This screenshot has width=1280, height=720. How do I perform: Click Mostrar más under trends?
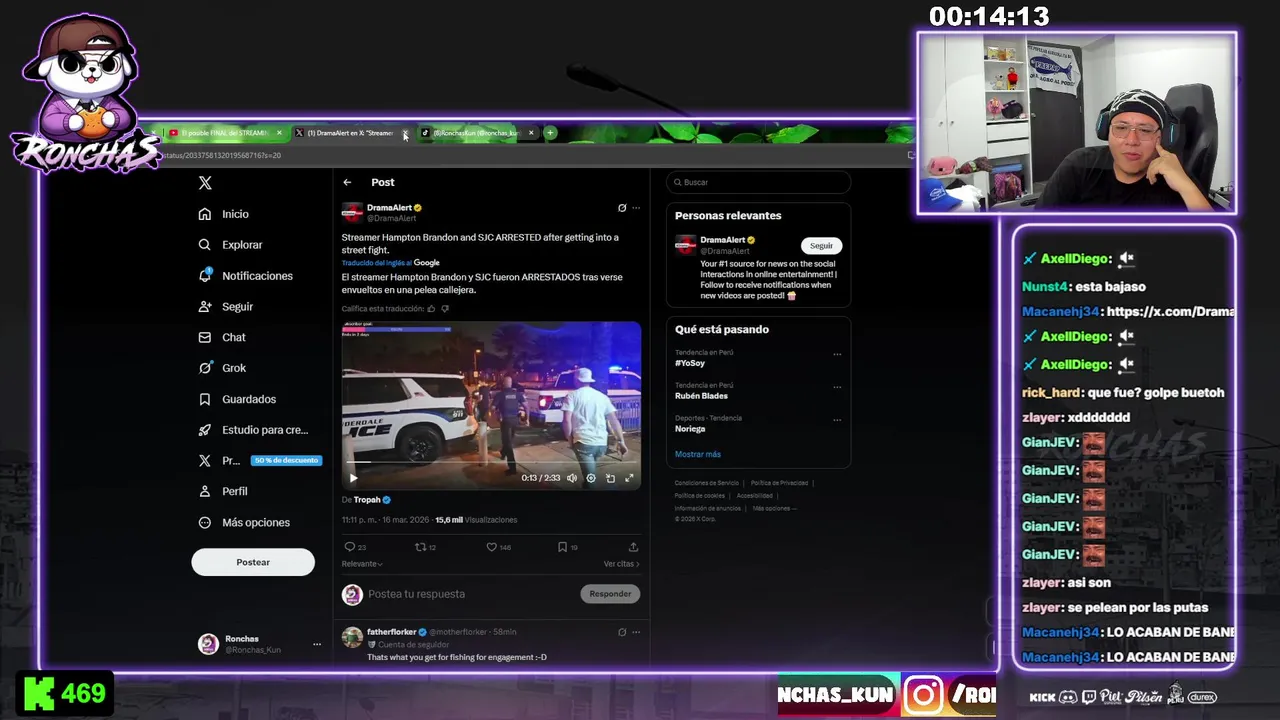pyautogui.click(x=698, y=454)
